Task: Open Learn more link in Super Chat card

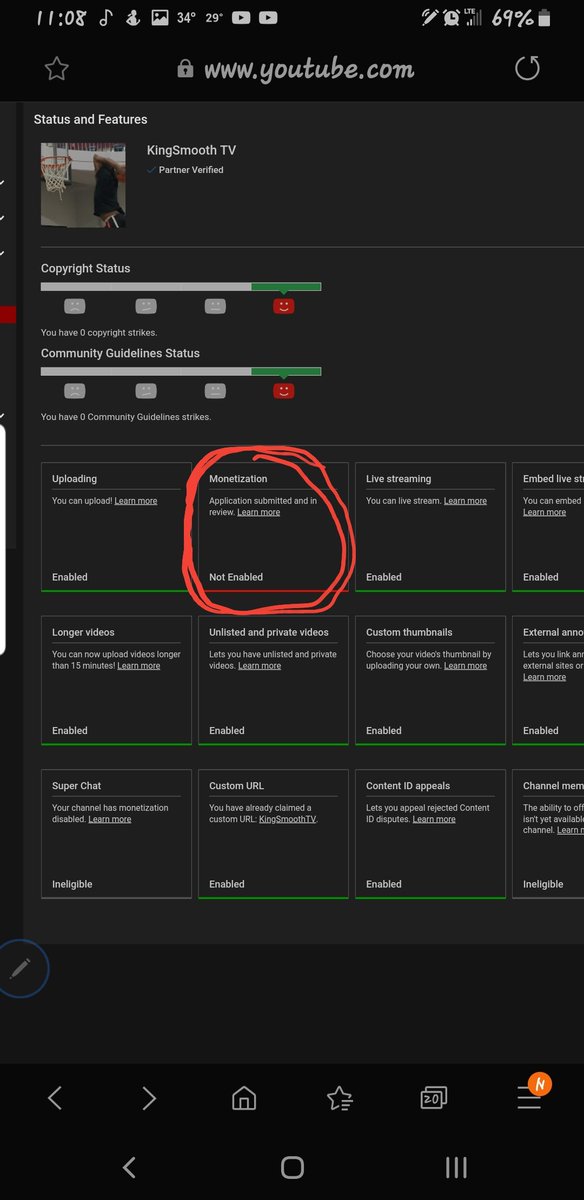Action: pos(109,819)
